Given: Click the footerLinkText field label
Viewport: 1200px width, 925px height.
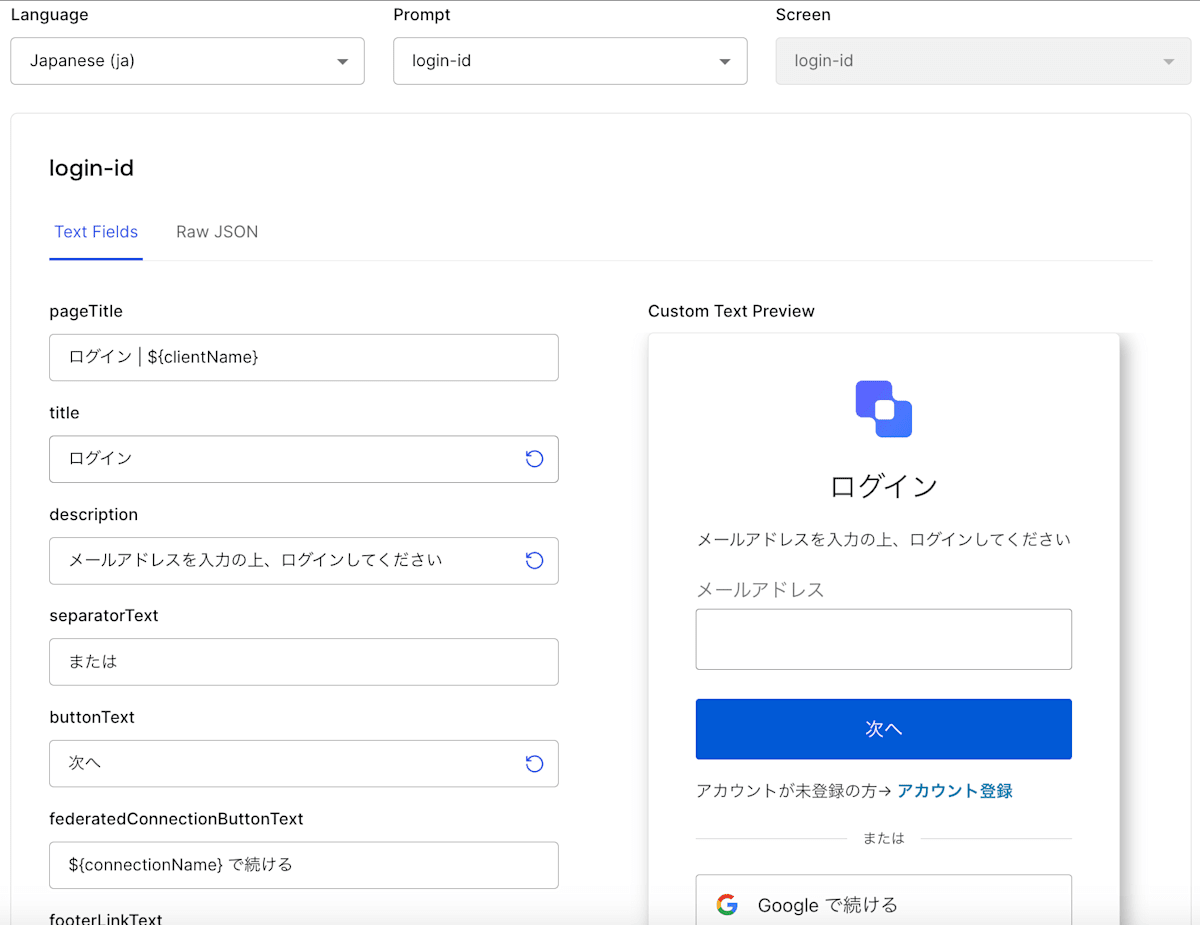Looking at the screenshot, I should click(106, 918).
